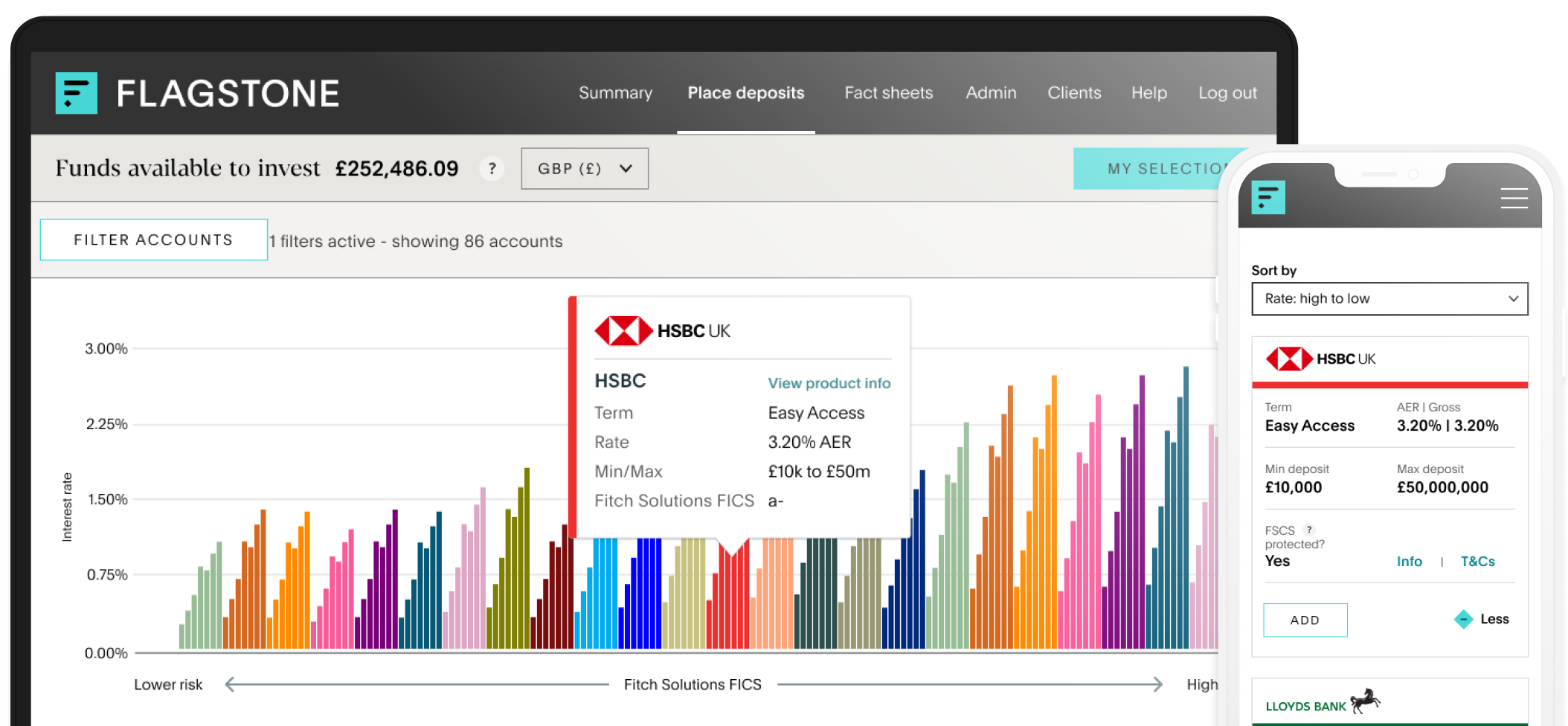
Task: Open the Sort by Rate: high to low dropdown
Action: (x=1389, y=298)
